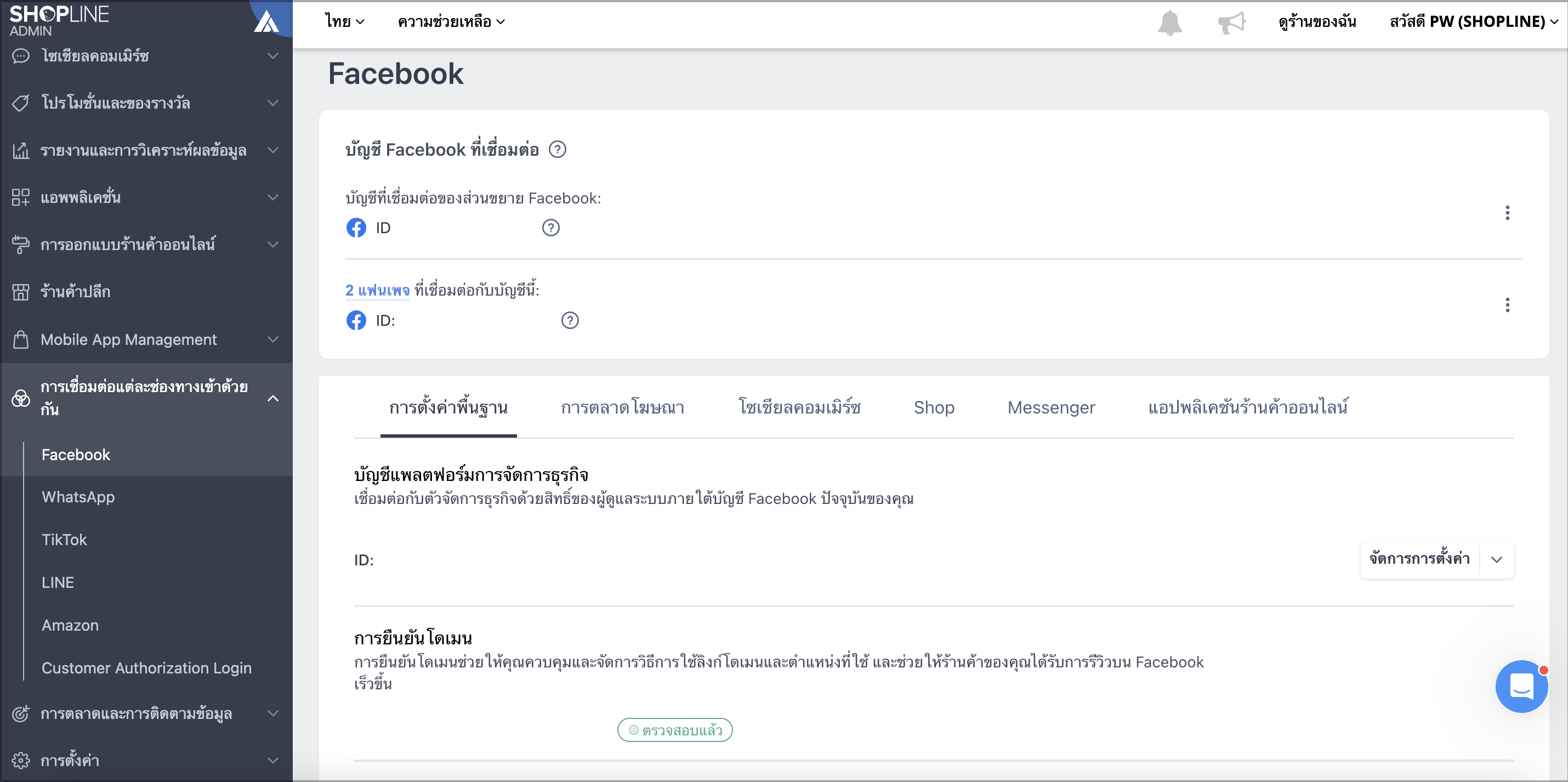Open the chat support bubble button
This screenshot has width=1568, height=782.
point(1521,687)
